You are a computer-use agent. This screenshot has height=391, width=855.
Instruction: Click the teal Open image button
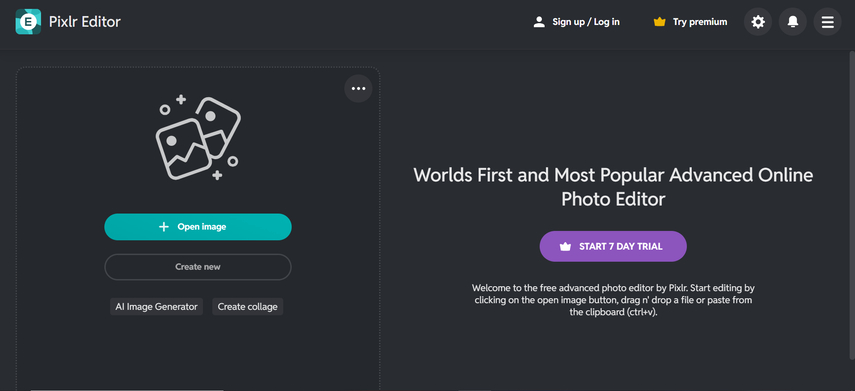click(198, 227)
